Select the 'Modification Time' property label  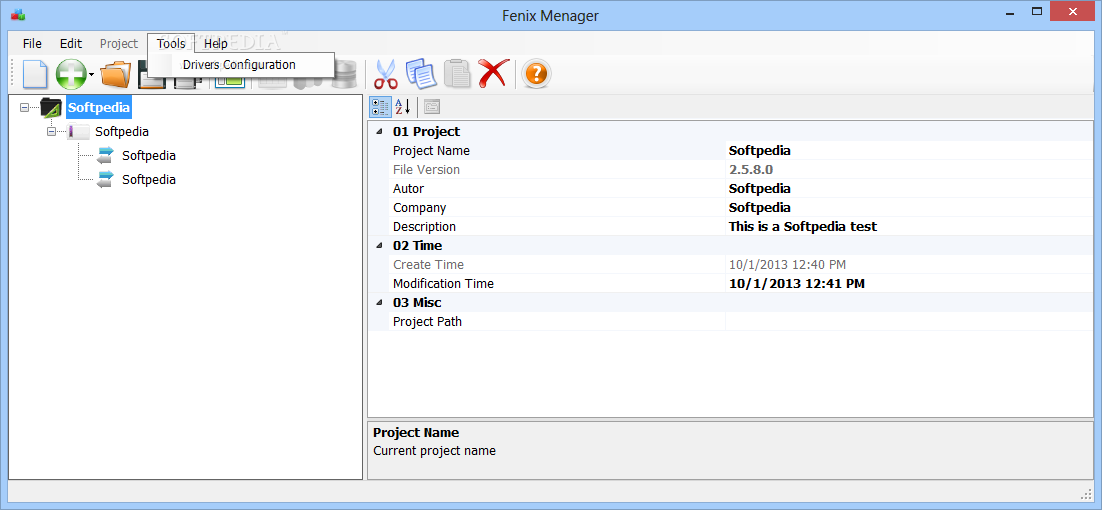tap(443, 283)
